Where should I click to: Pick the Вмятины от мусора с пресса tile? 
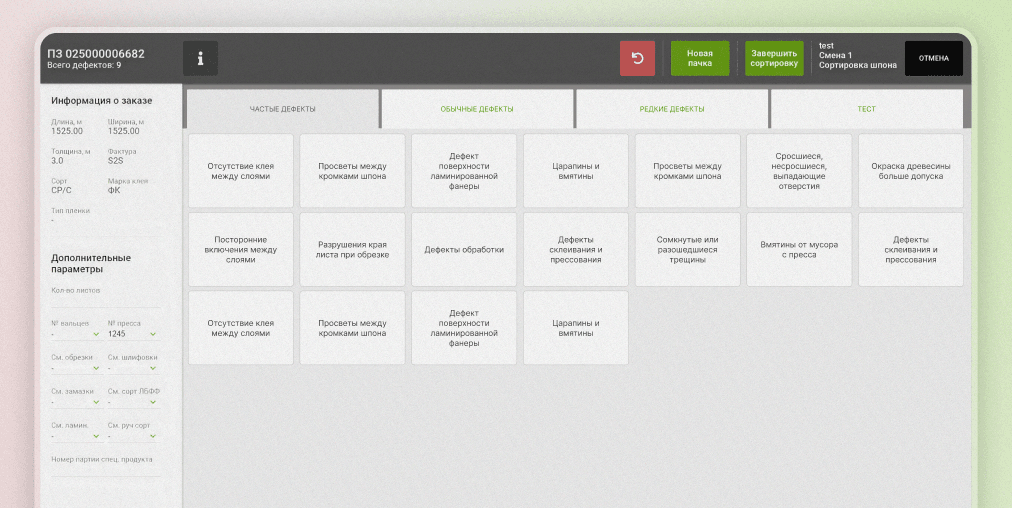click(x=799, y=250)
